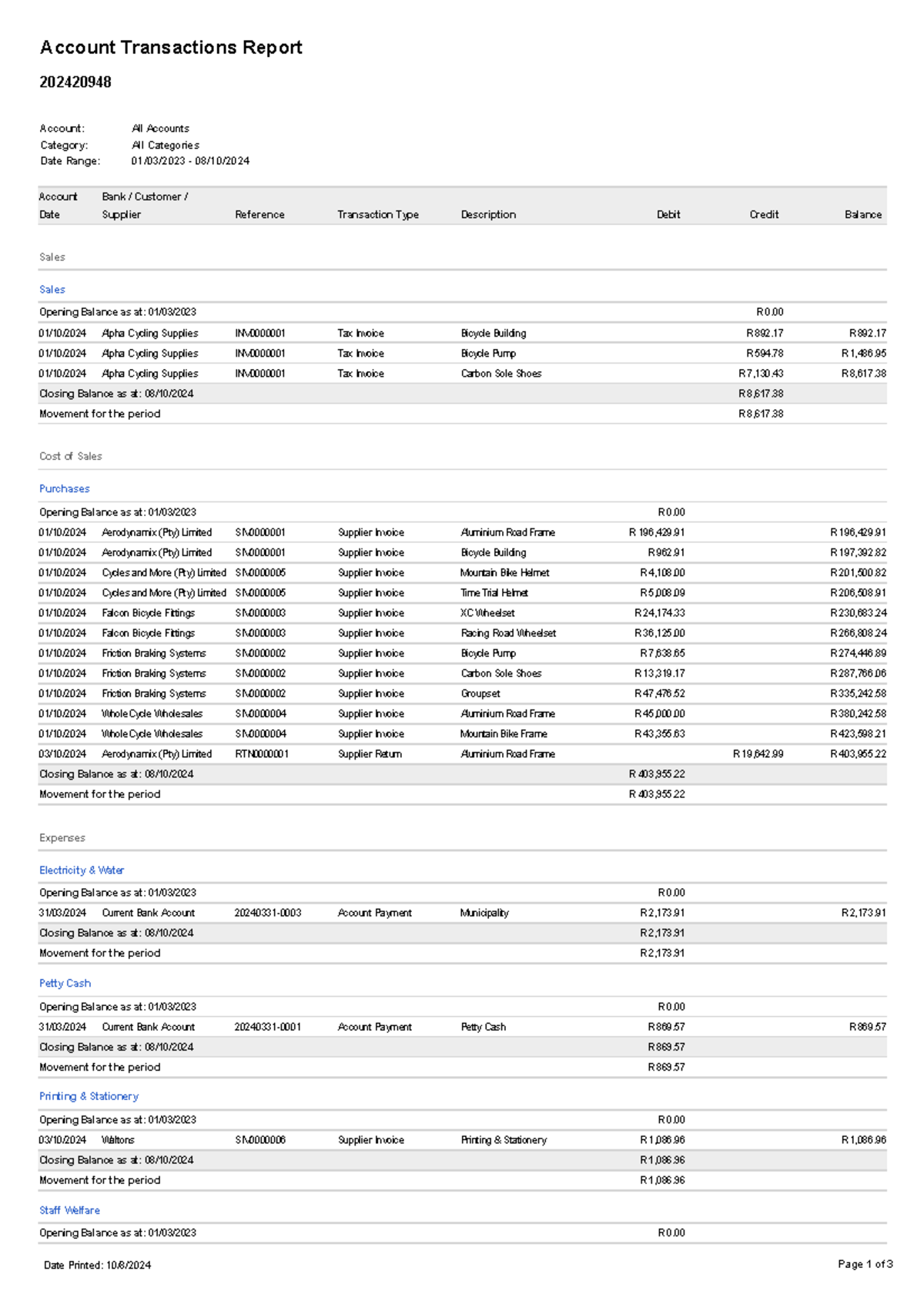
Task: Open the Electricity & Water account link
Action: point(82,870)
